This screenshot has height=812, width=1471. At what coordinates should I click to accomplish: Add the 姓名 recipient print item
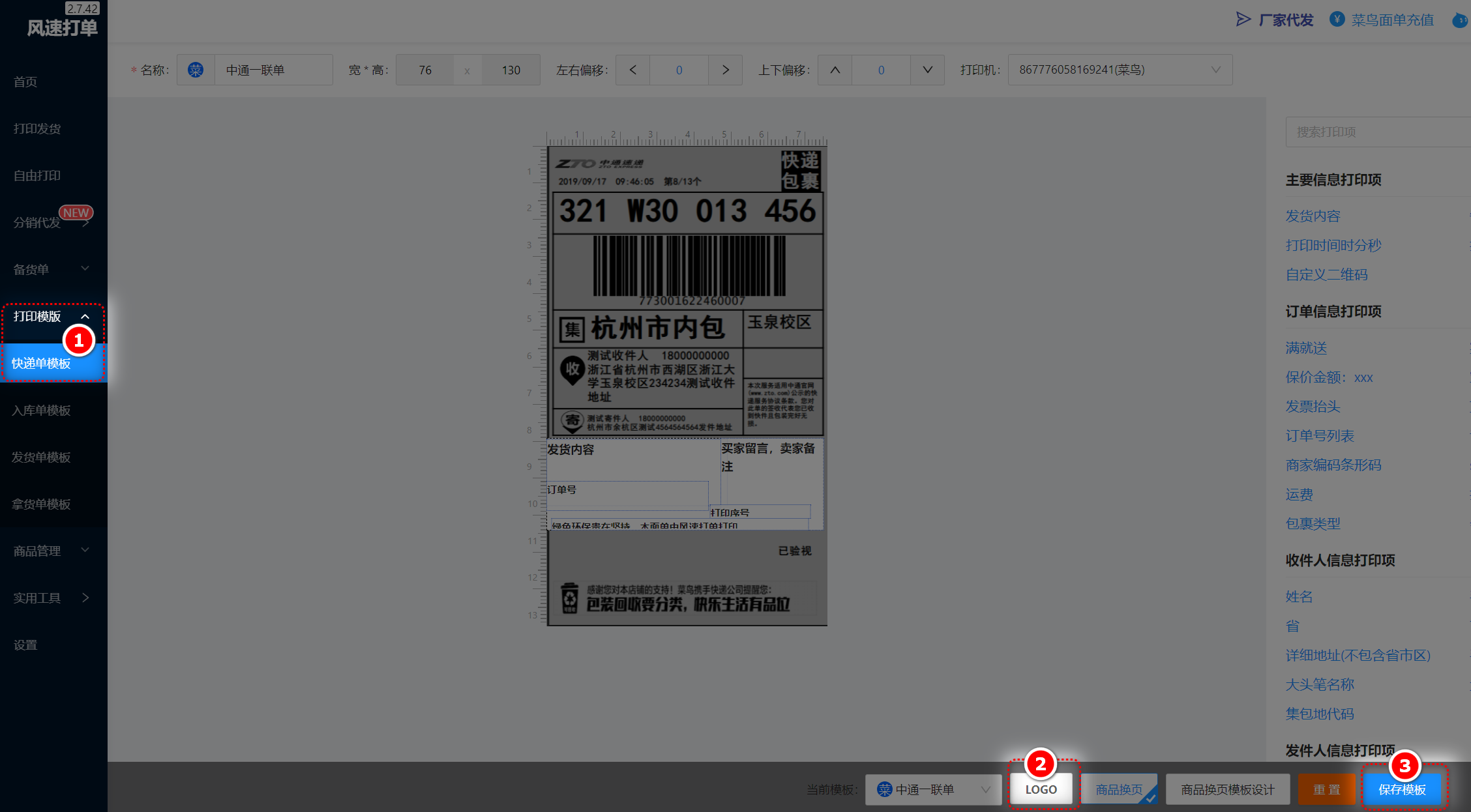[1299, 596]
